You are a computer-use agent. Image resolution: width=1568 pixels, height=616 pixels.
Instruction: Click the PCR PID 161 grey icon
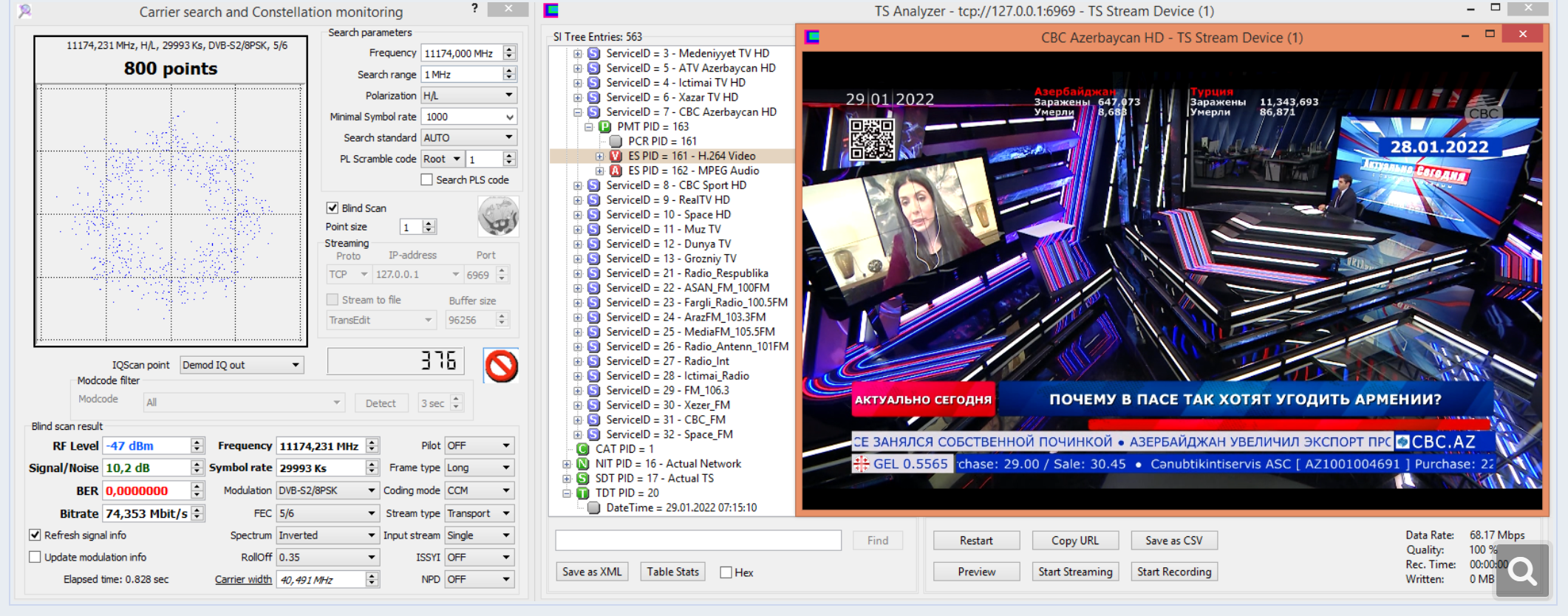[616, 141]
